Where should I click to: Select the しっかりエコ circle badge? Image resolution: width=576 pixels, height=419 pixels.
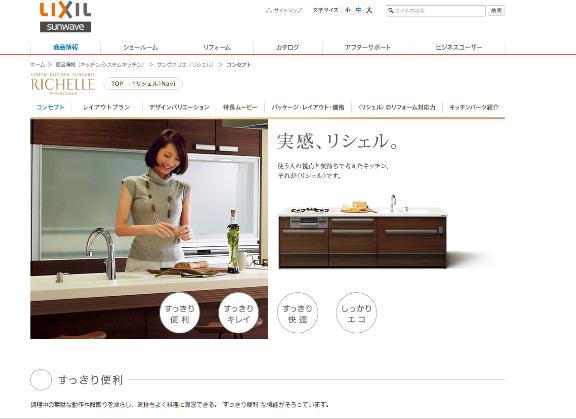click(356, 313)
